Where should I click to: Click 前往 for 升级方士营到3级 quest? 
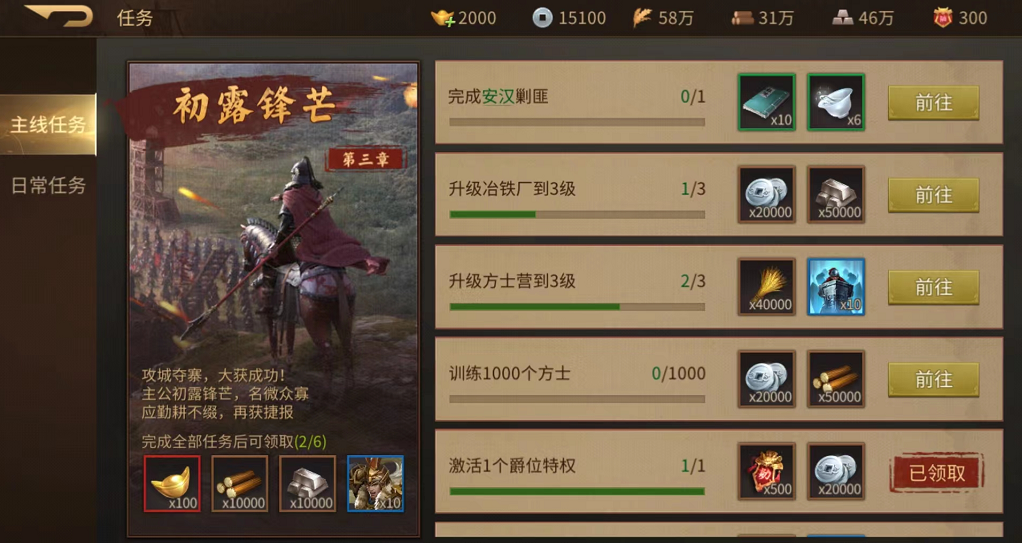coord(933,287)
